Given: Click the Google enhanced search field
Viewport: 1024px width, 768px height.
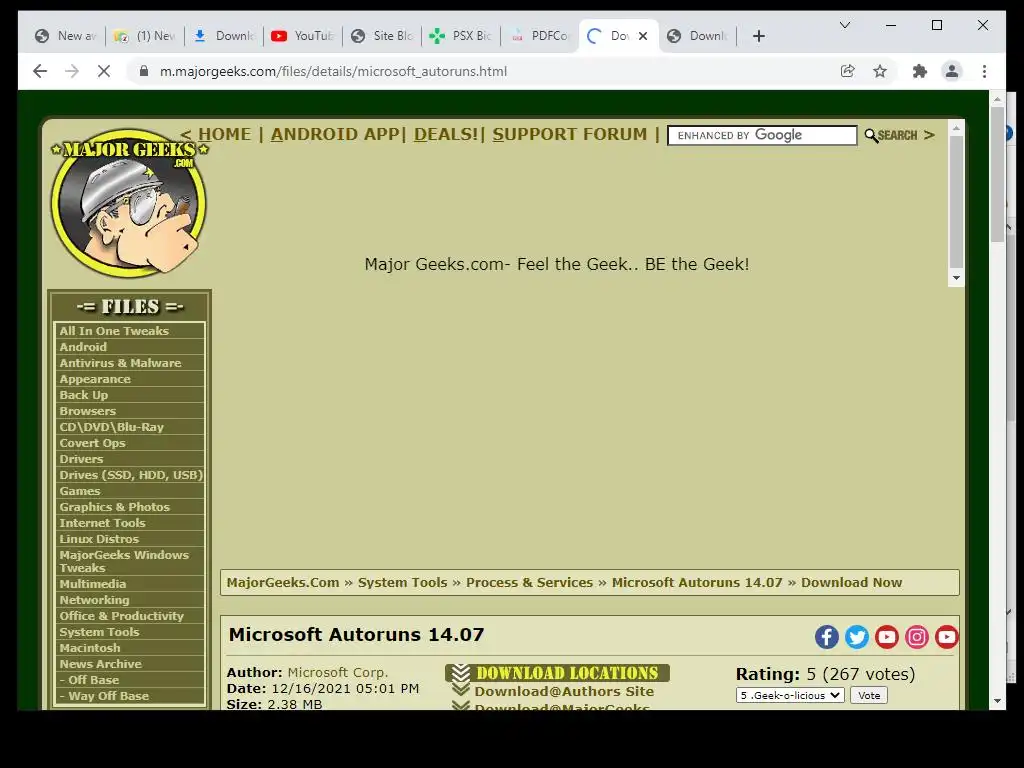Looking at the screenshot, I should (x=762, y=135).
